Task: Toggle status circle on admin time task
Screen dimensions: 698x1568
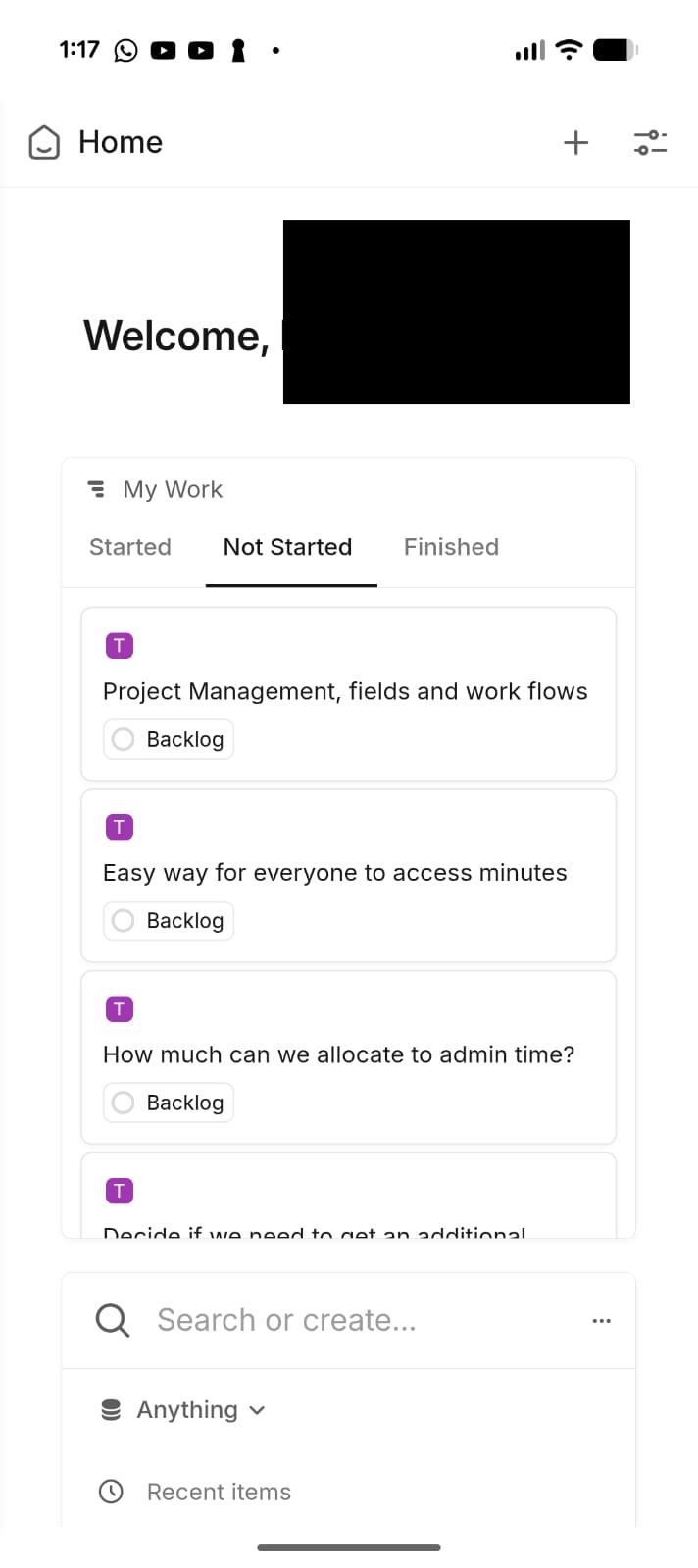Action: click(x=124, y=1102)
